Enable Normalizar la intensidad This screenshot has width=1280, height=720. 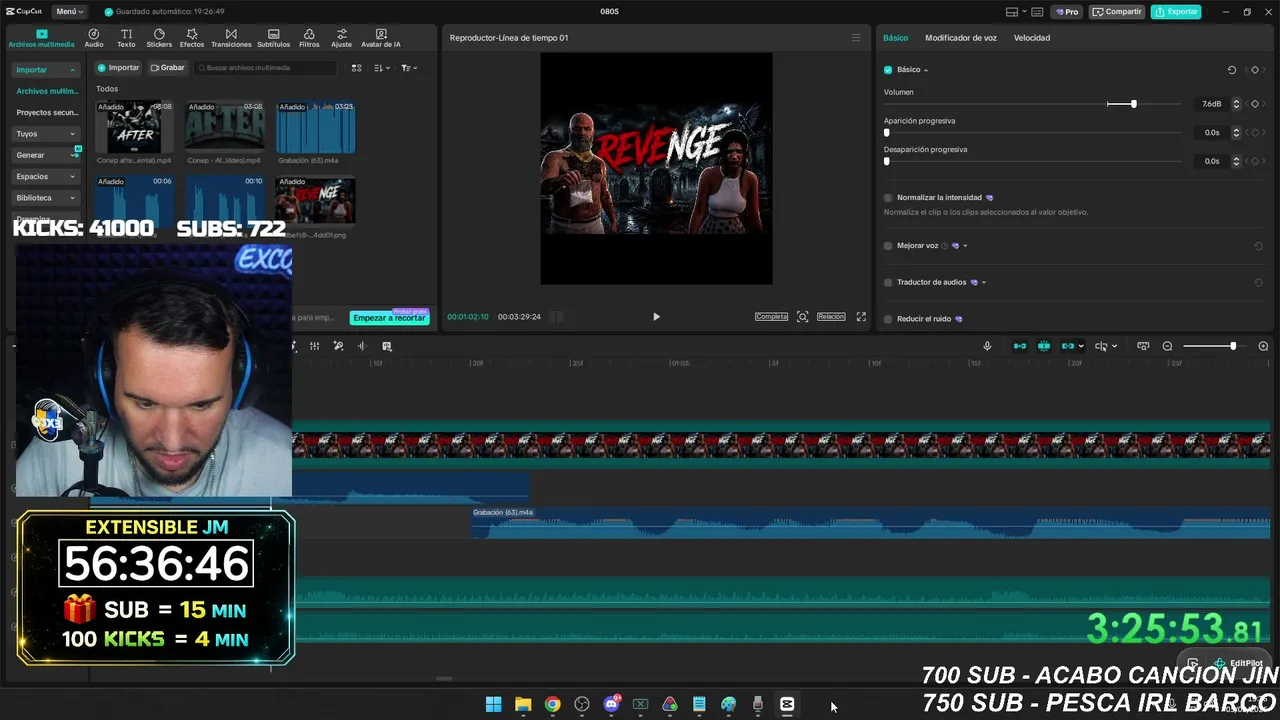pos(888,198)
